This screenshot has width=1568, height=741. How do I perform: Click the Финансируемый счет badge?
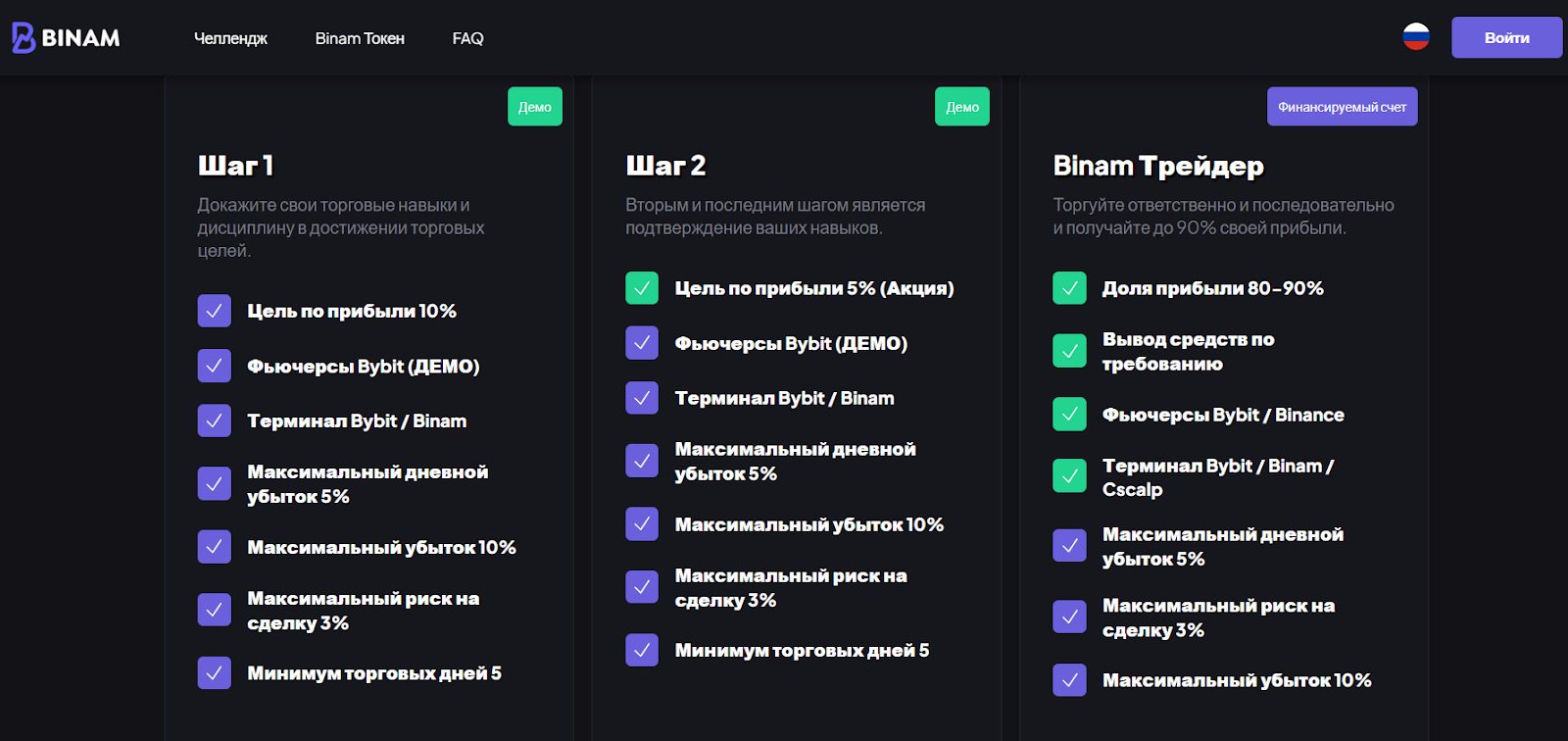click(1342, 107)
